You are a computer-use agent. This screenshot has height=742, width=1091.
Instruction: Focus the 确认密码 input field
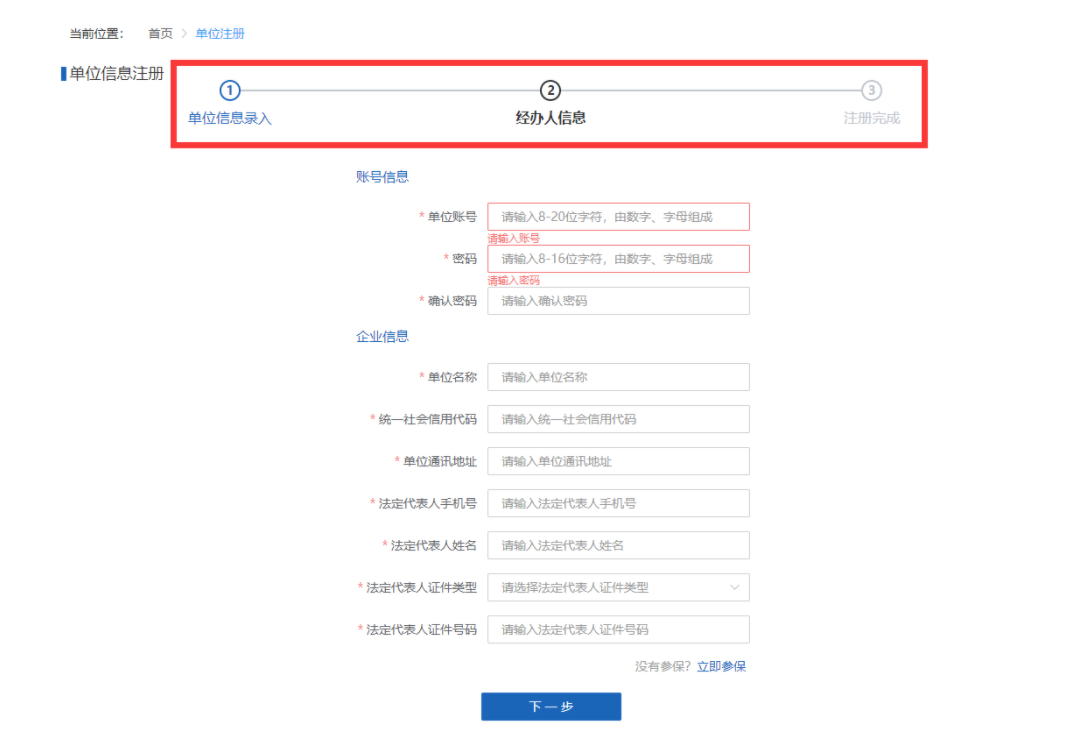[618, 301]
